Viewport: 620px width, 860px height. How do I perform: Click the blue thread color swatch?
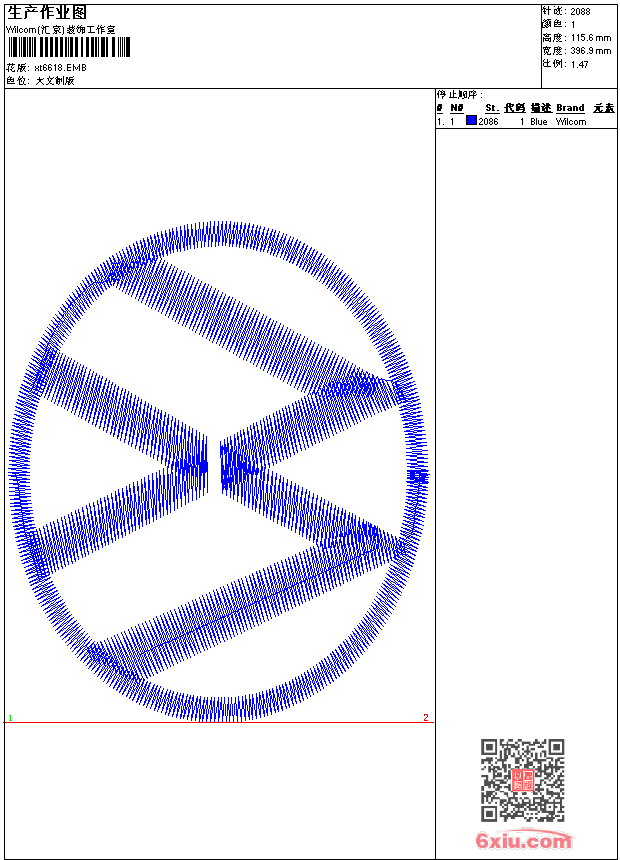[x=471, y=121]
